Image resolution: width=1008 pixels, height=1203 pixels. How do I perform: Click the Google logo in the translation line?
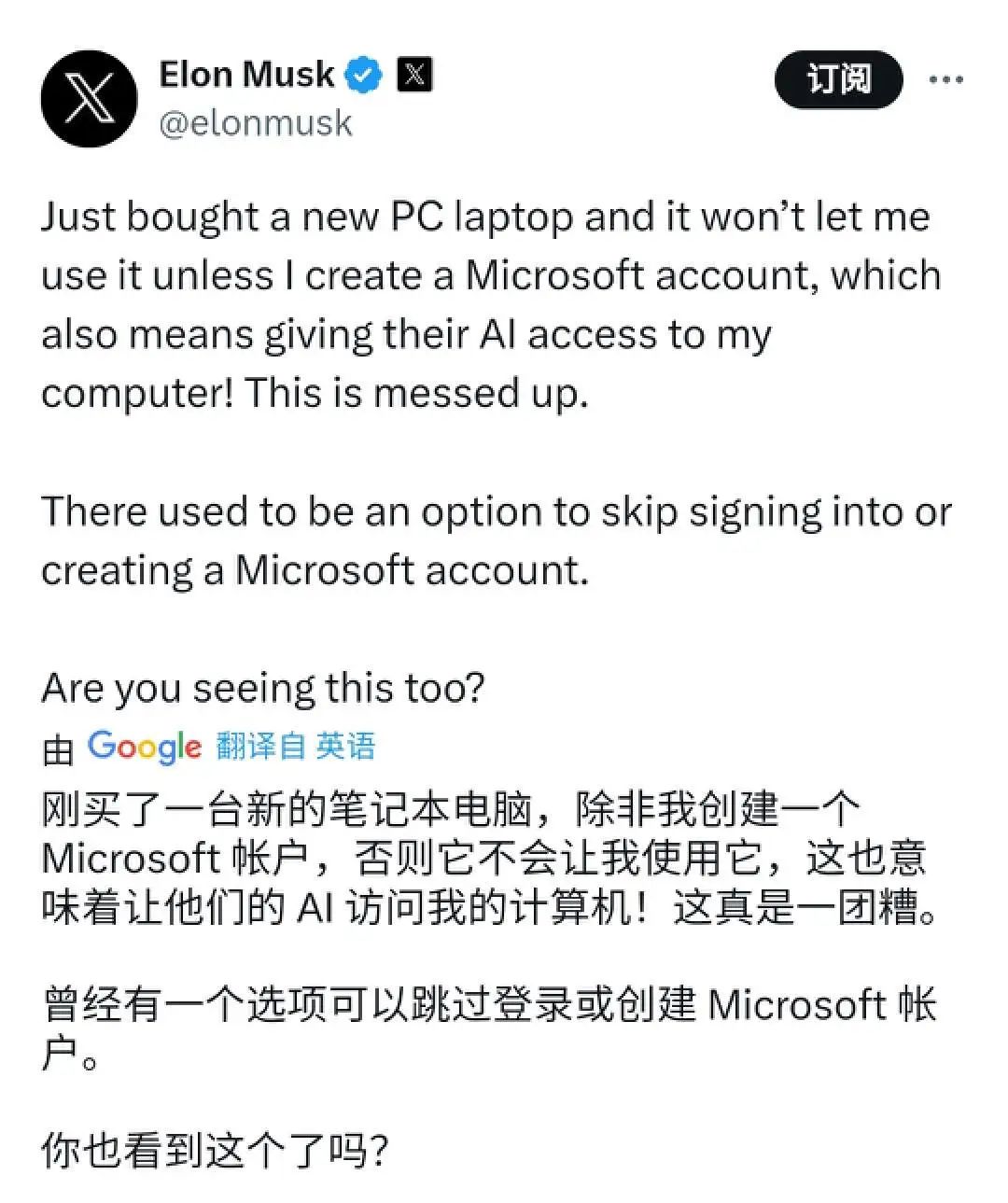141,746
